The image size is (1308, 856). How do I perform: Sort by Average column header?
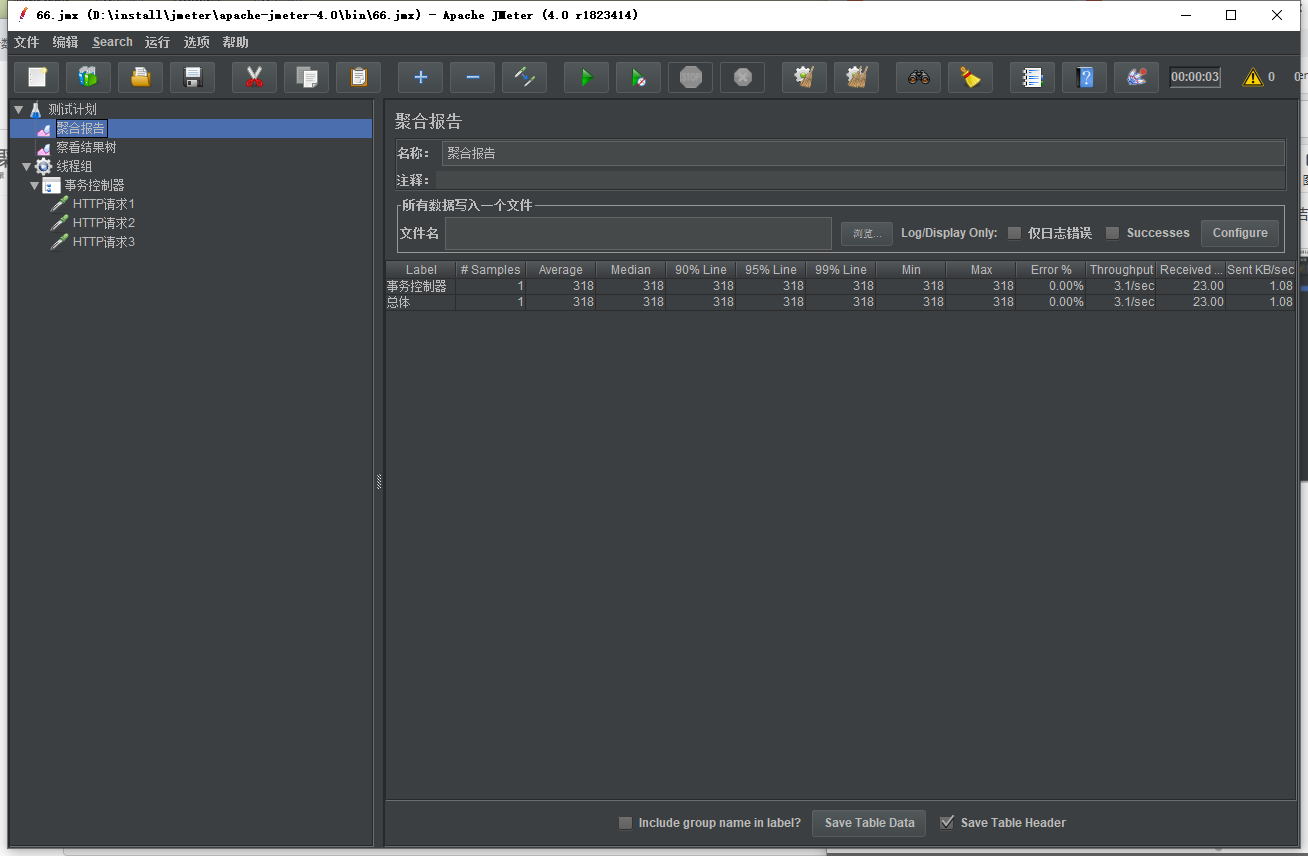tap(560, 270)
